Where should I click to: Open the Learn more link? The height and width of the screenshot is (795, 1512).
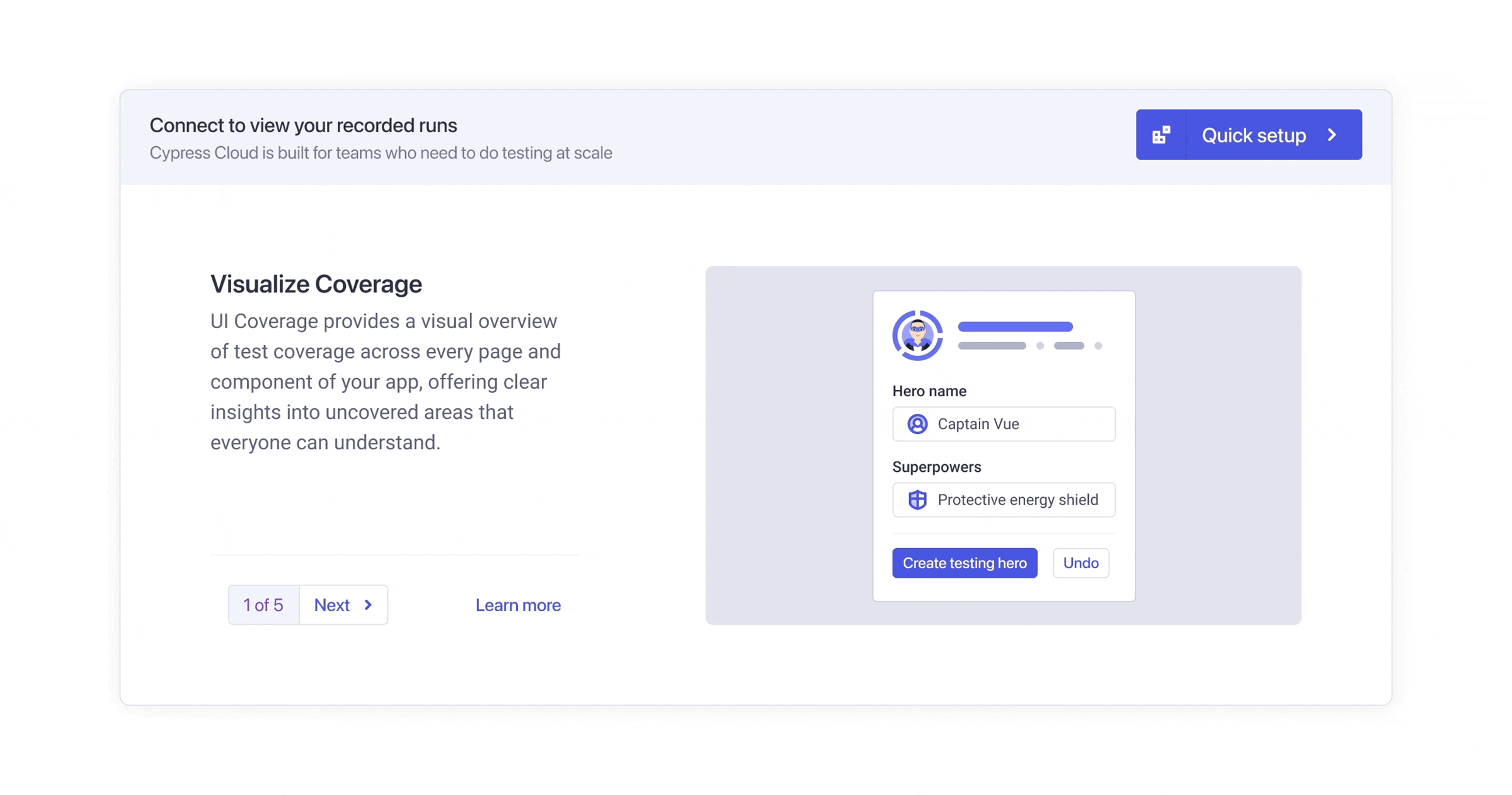pos(518,605)
